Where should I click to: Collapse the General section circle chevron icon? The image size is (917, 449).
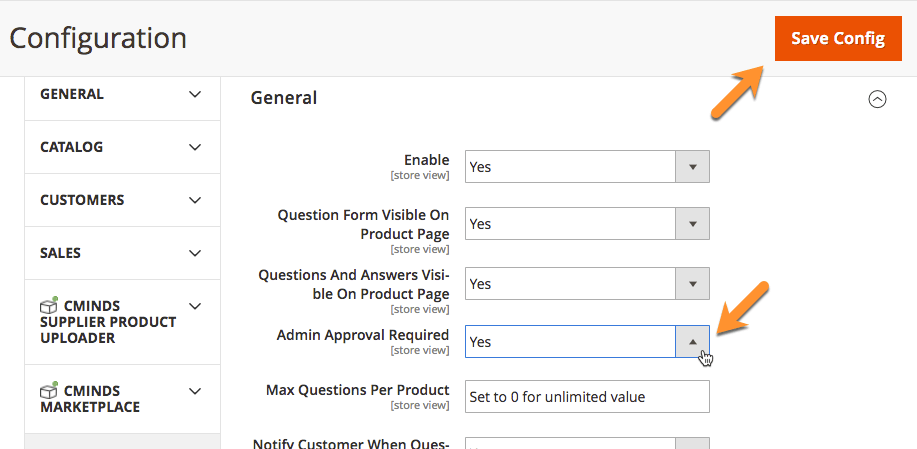(x=877, y=99)
